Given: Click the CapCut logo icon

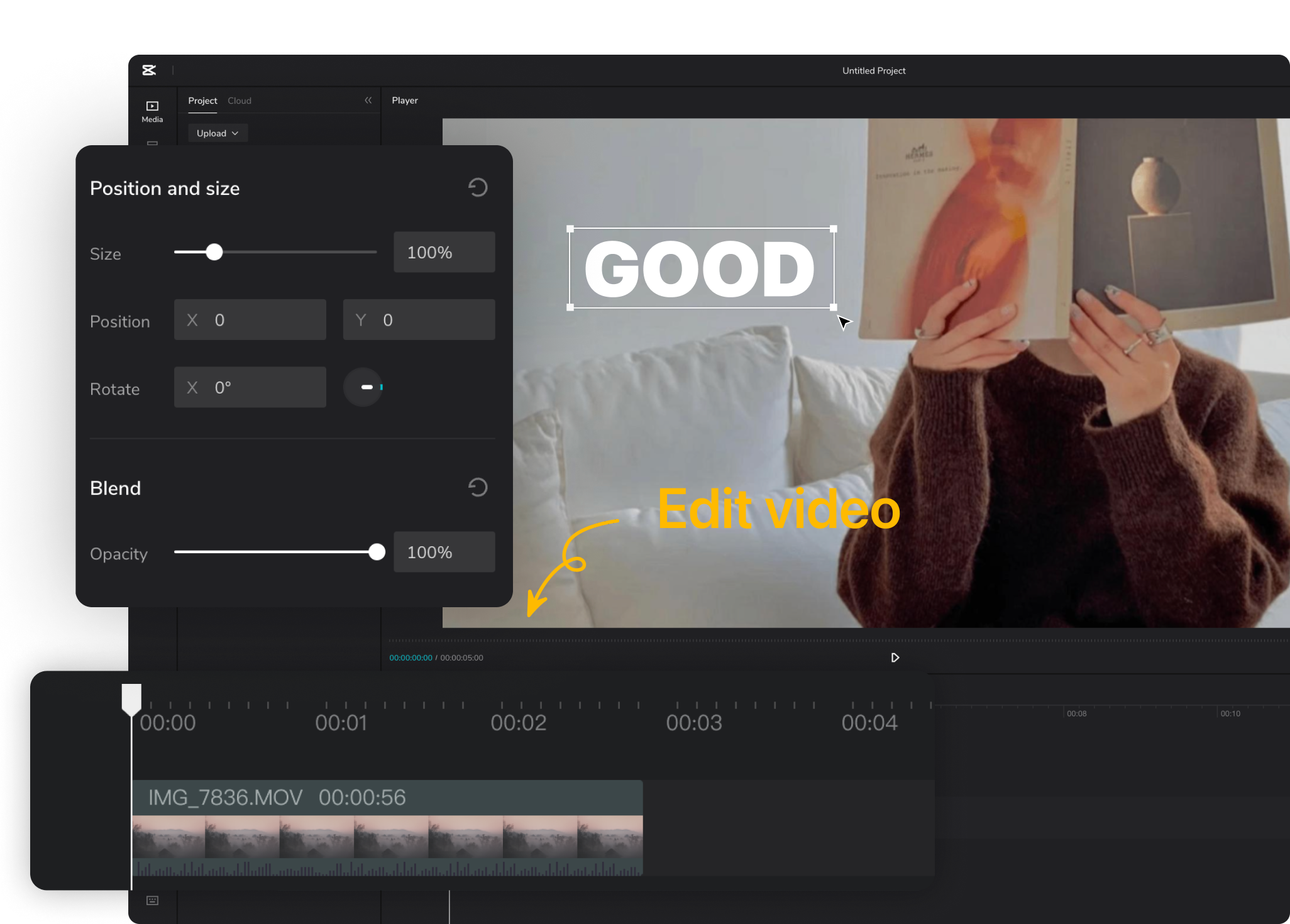Looking at the screenshot, I should point(149,70).
